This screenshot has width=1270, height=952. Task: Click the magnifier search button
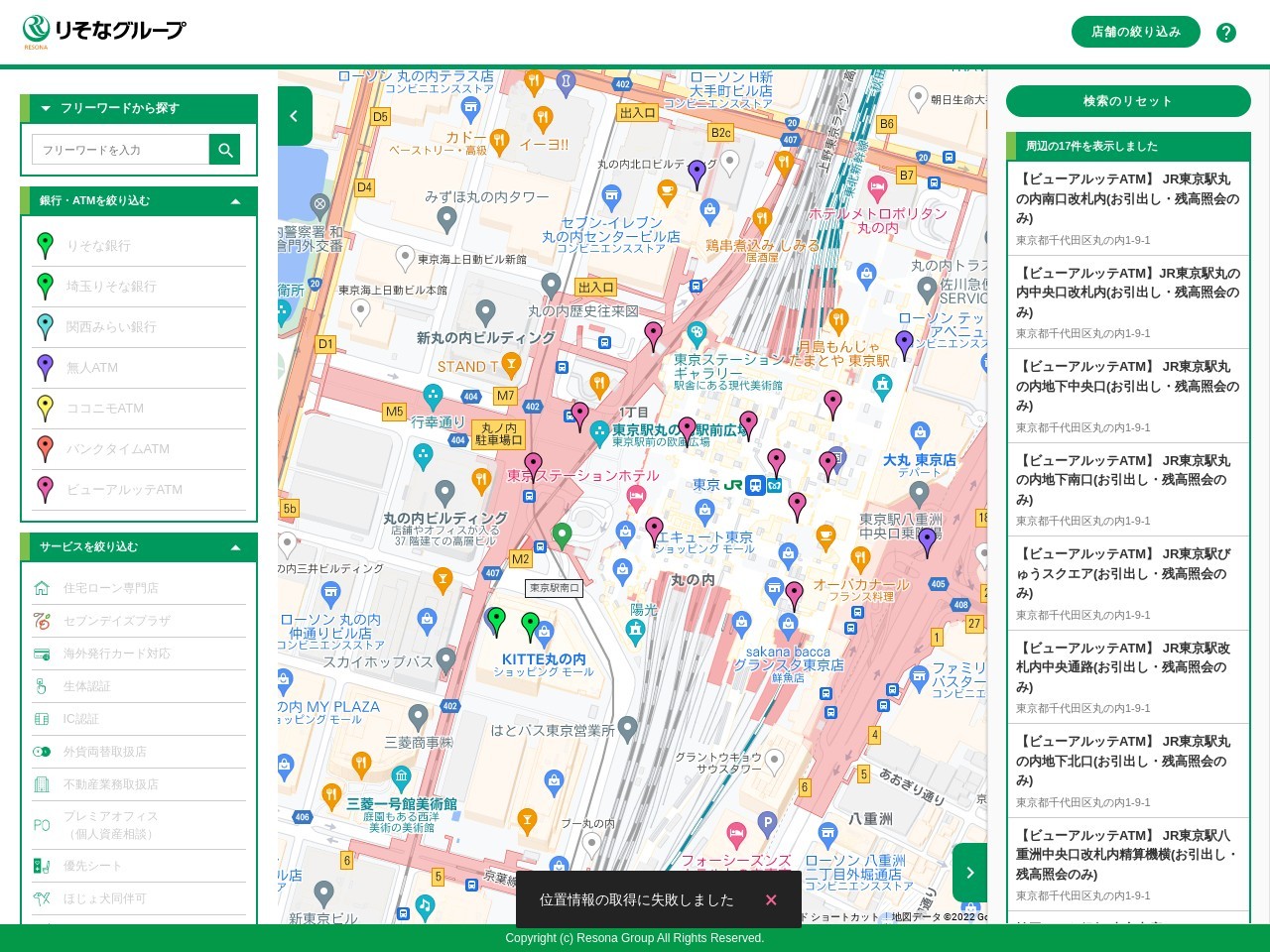coord(225,150)
